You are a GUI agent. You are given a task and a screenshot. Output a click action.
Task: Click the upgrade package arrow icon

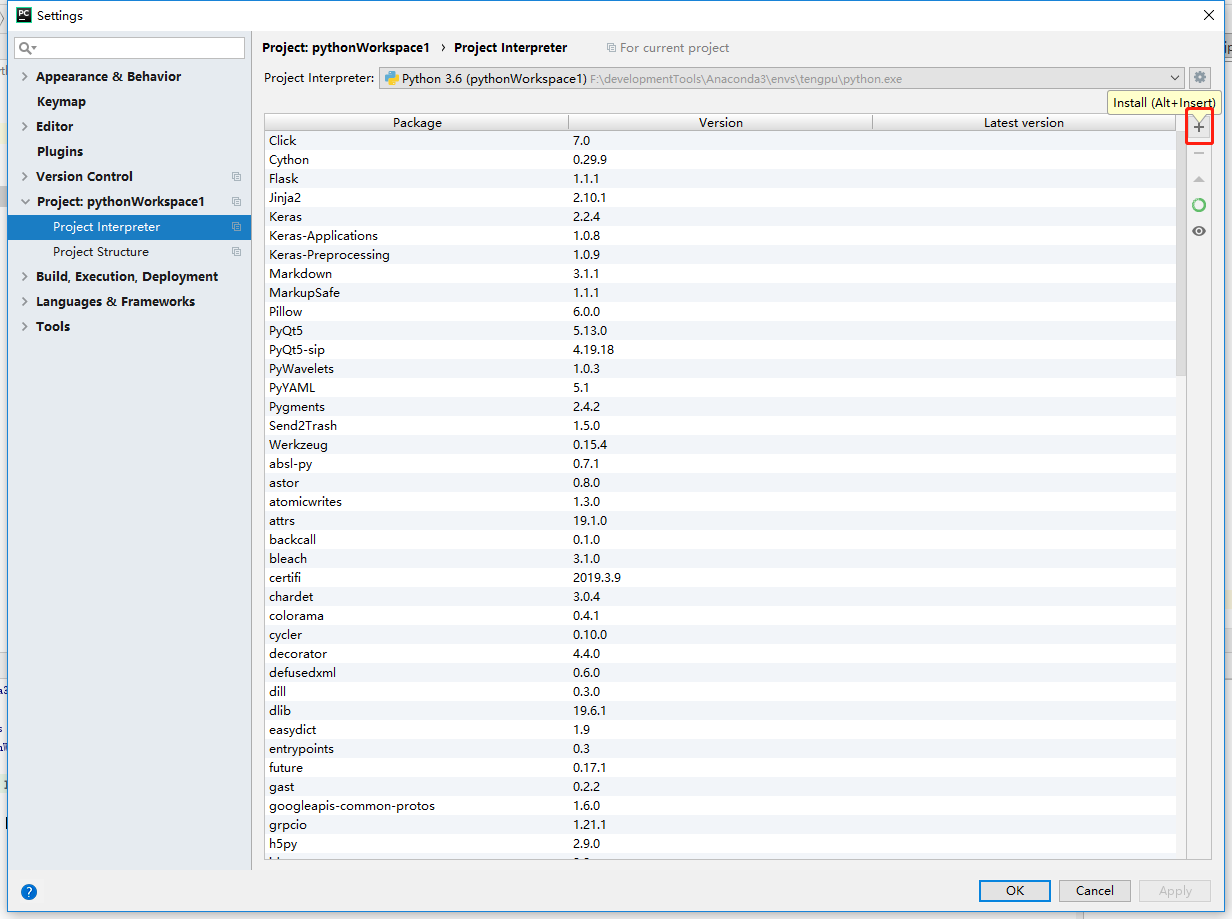pyautogui.click(x=1199, y=179)
